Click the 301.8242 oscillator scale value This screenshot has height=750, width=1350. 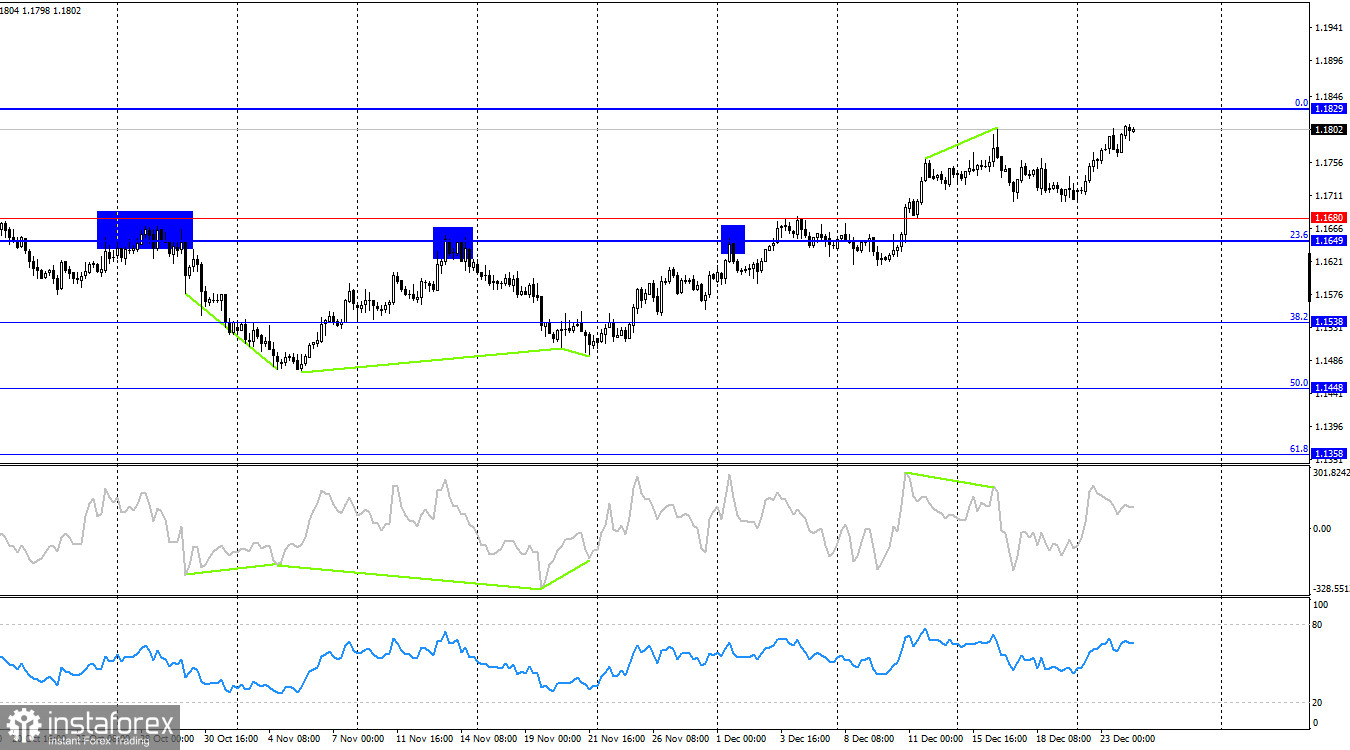[x=1330, y=473]
